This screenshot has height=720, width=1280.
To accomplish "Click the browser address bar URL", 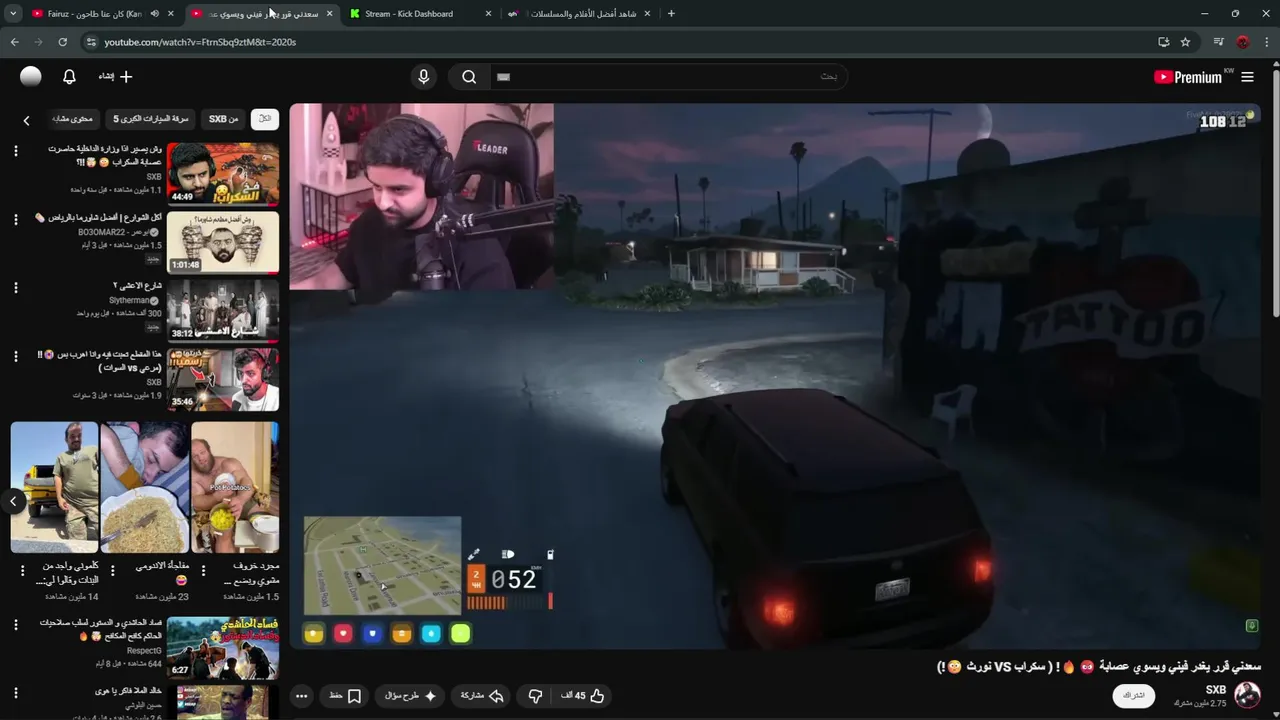I will [x=200, y=42].
